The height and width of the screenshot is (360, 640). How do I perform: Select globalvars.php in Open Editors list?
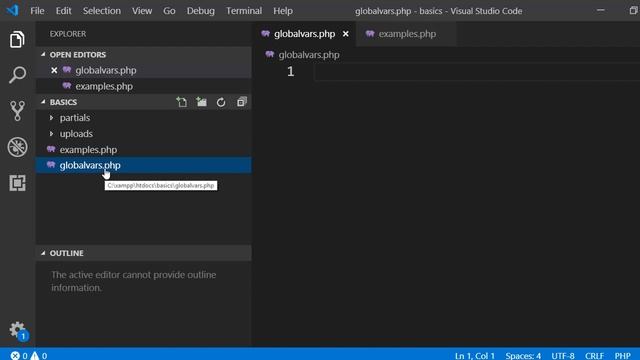coord(144,70)
